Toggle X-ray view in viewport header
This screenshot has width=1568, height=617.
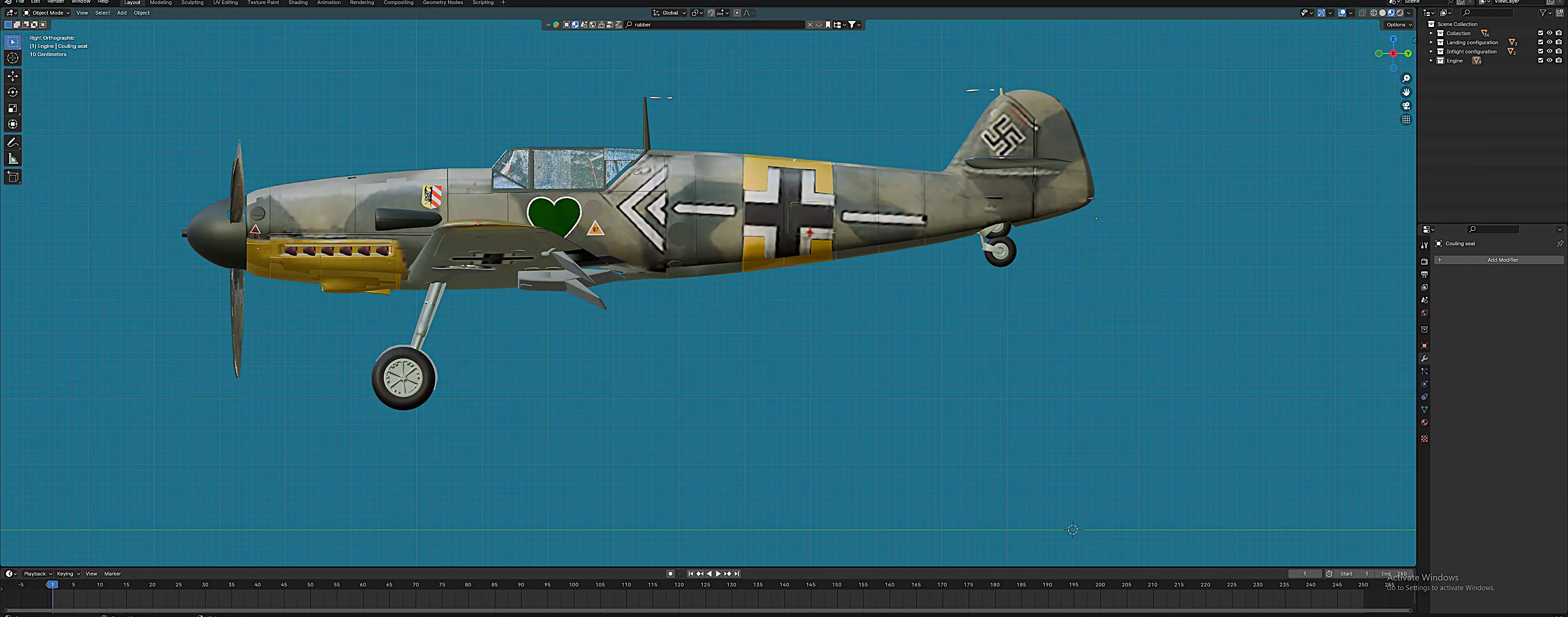tap(1362, 13)
